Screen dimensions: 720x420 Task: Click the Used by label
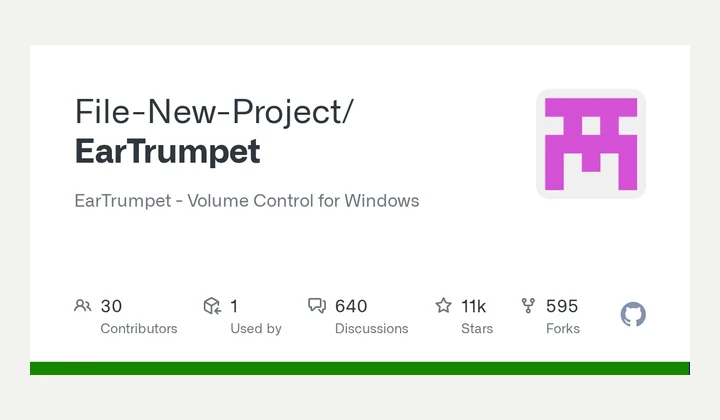click(256, 329)
